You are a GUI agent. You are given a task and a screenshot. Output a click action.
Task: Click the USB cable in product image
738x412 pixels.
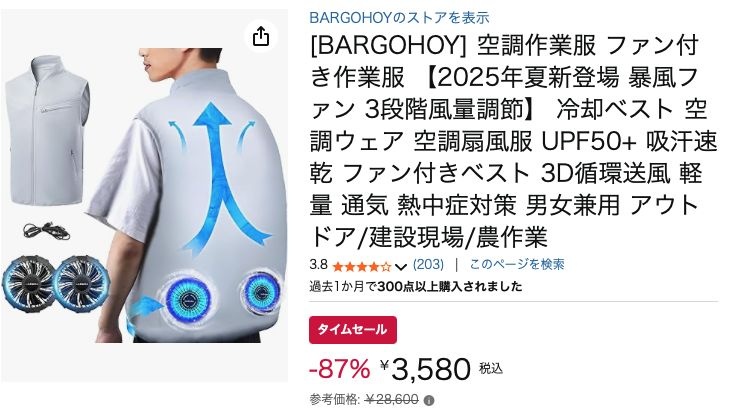[46, 231]
